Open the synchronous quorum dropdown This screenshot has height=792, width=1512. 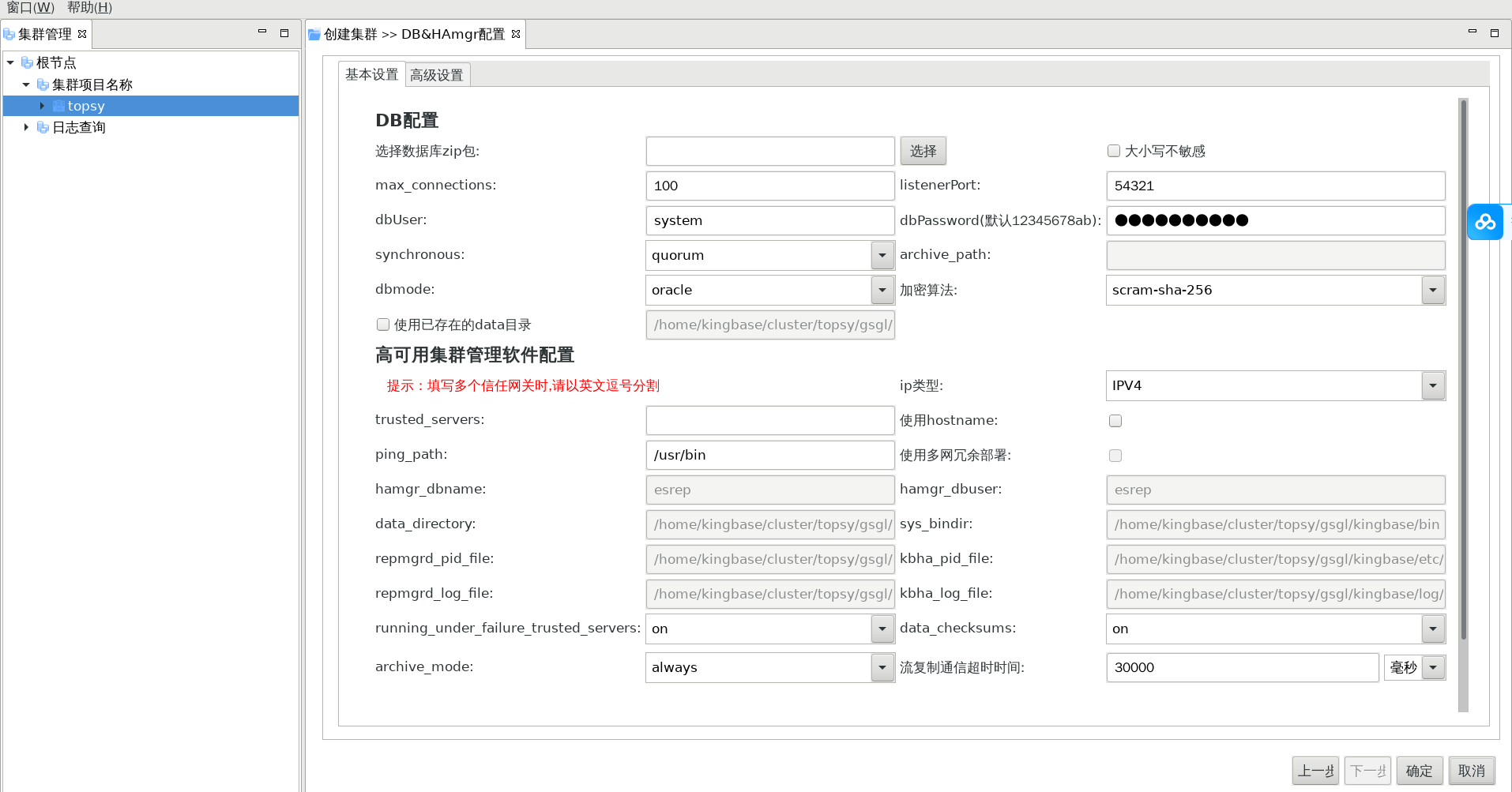pyautogui.click(x=882, y=255)
